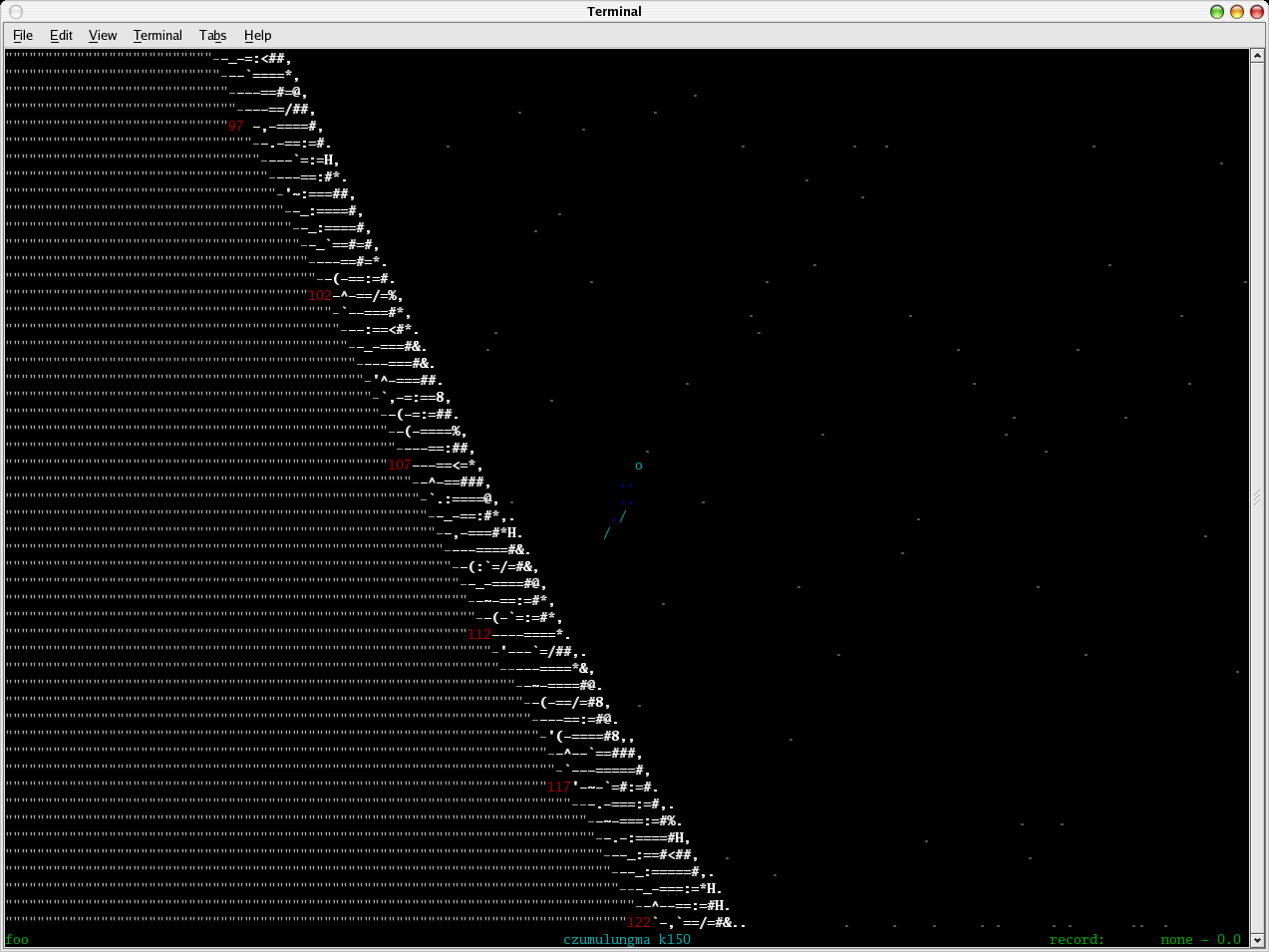Image resolution: width=1269 pixels, height=952 pixels.
Task: Click the scrollbar down arrow
Action: [x=1257, y=939]
